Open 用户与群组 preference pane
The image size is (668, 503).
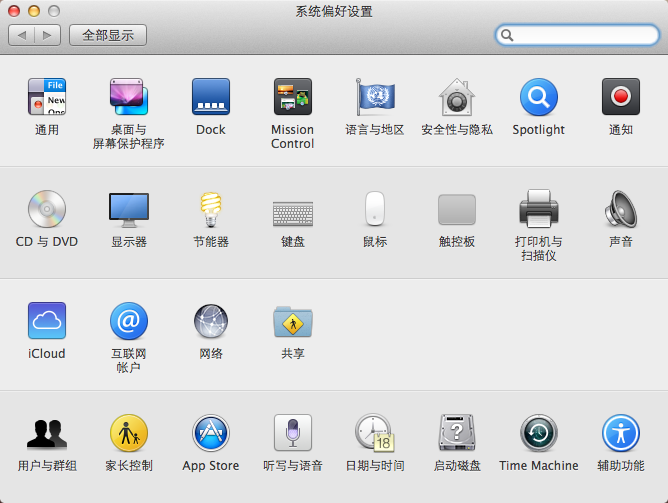pos(47,434)
